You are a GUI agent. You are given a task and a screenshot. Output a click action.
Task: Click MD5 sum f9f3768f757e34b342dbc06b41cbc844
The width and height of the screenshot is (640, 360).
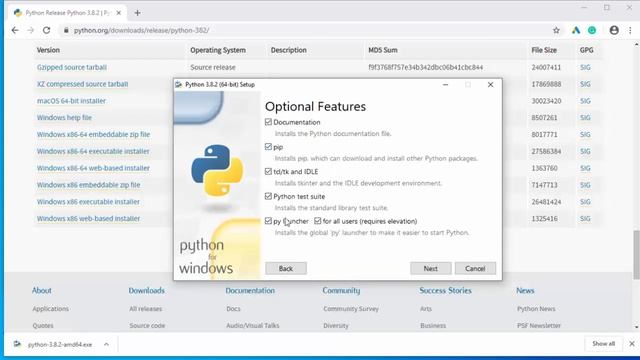tap(426, 67)
